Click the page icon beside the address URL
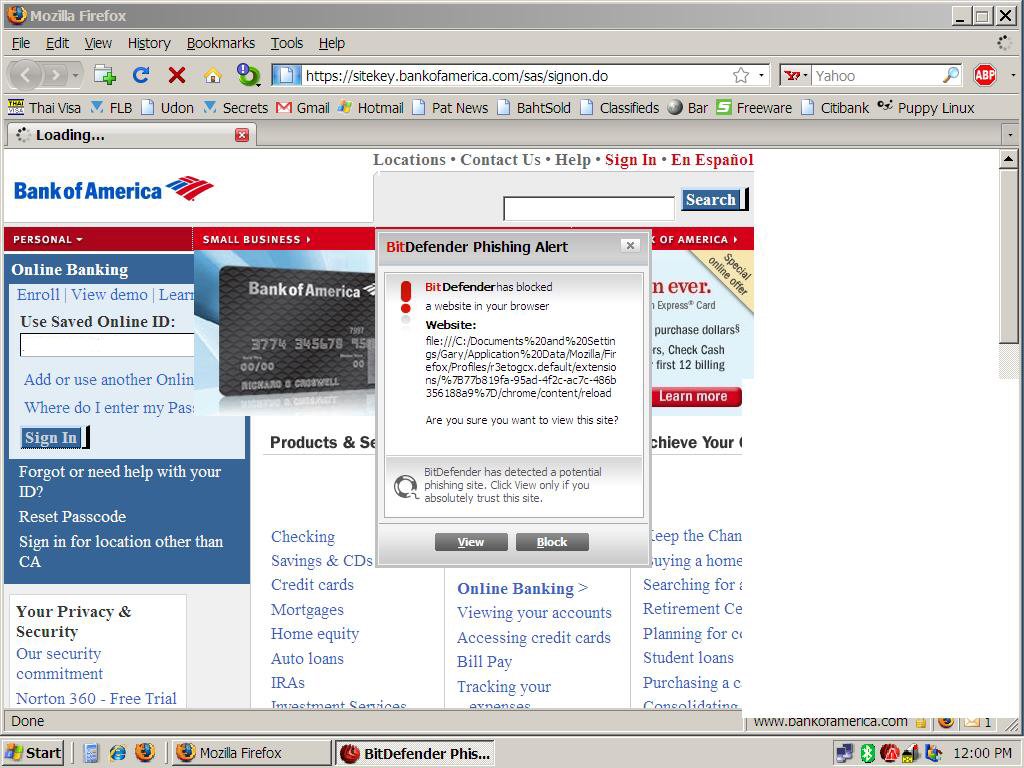Screen dimensions: 1024x768 (x=285, y=76)
